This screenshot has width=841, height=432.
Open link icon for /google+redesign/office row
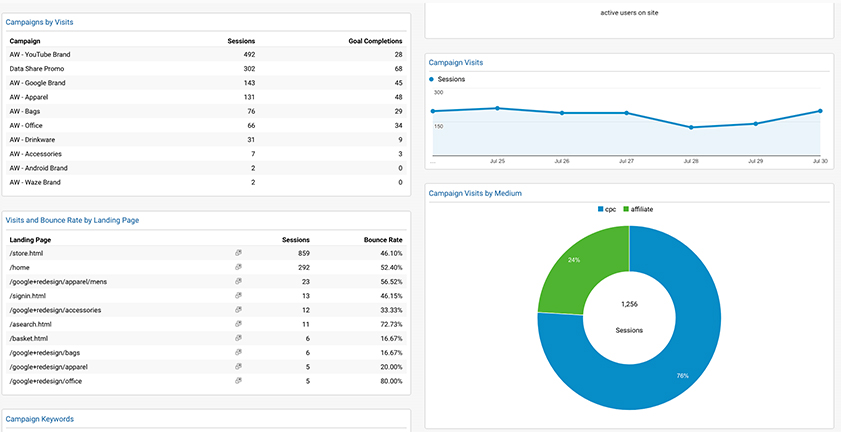(x=239, y=381)
